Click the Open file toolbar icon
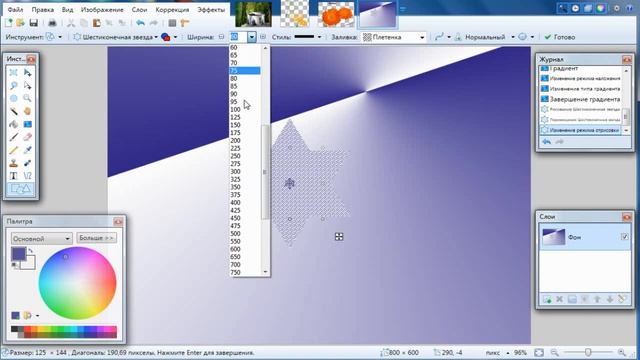Screen dimensions: 640x360 pos(20,23)
